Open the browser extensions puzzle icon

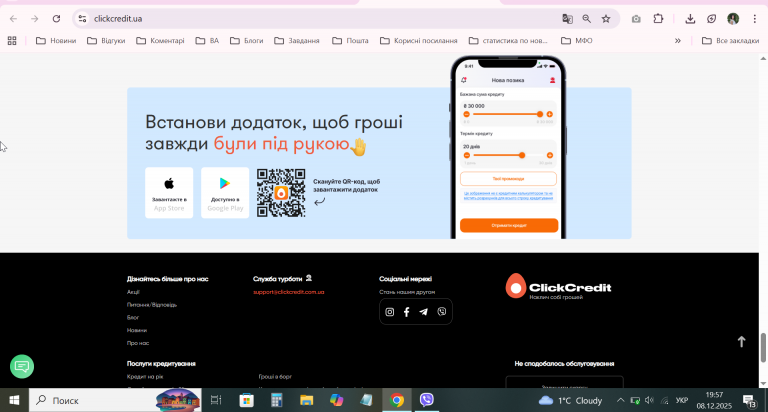(x=658, y=19)
